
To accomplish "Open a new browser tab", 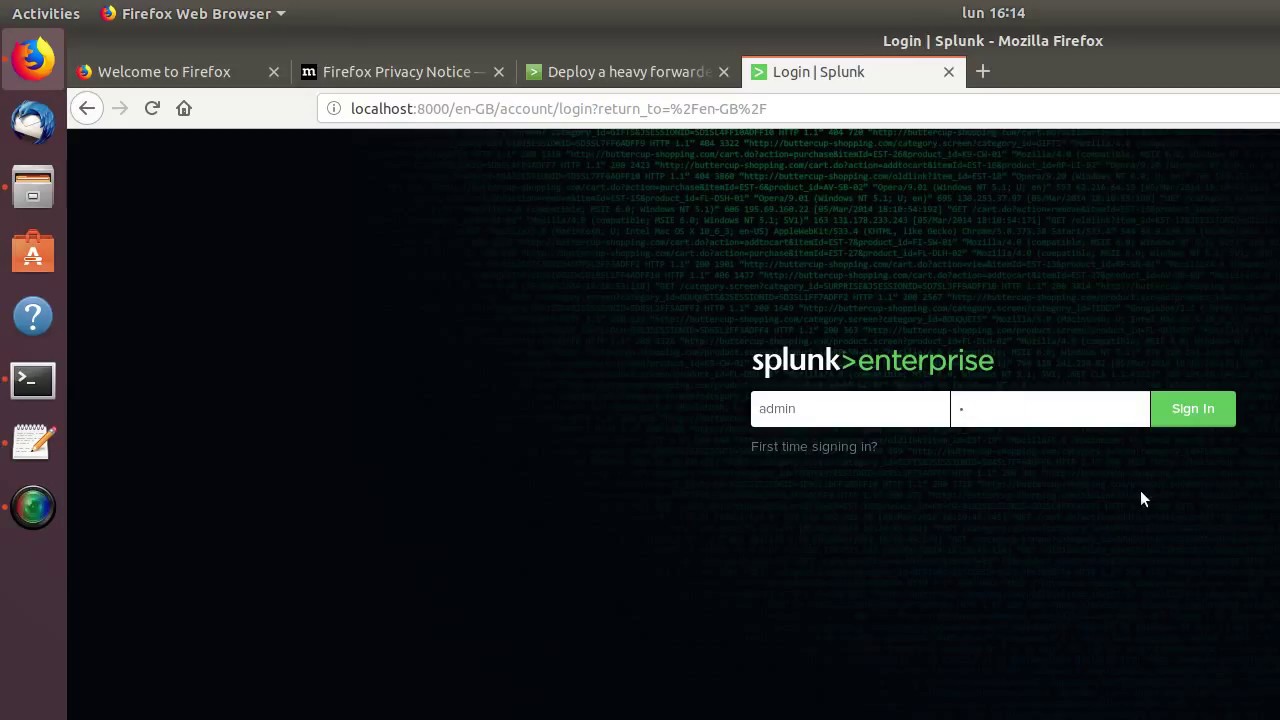I will pyautogui.click(x=983, y=72).
